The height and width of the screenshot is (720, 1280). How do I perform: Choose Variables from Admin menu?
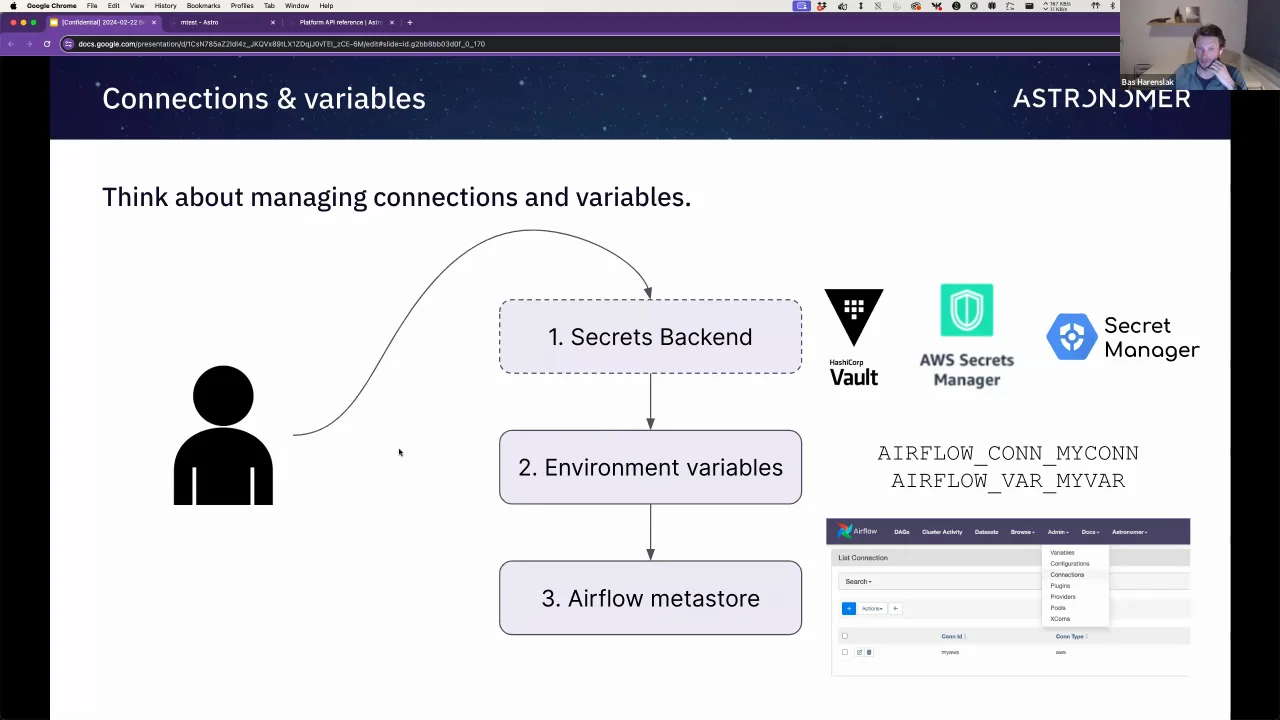[x=1062, y=553]
